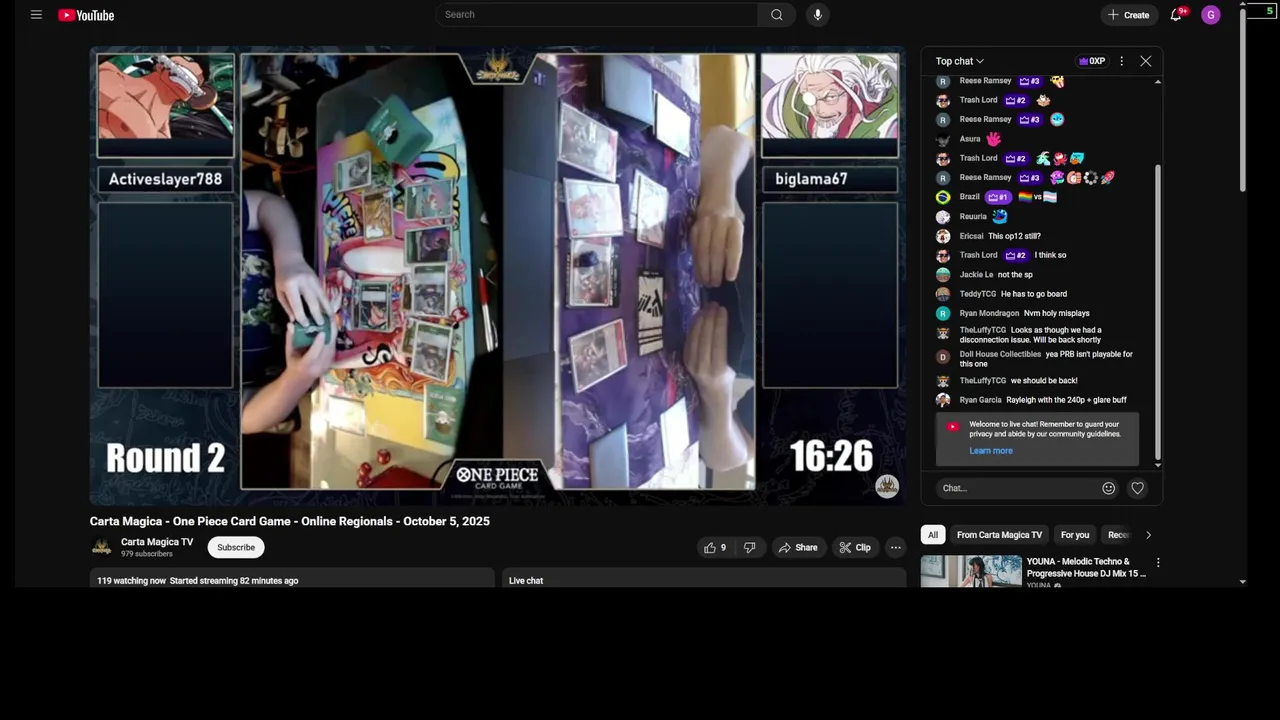Viewport: 1280px width, 720px height.
Task: Close the live chat panel
Action: tap(1146, 61)
